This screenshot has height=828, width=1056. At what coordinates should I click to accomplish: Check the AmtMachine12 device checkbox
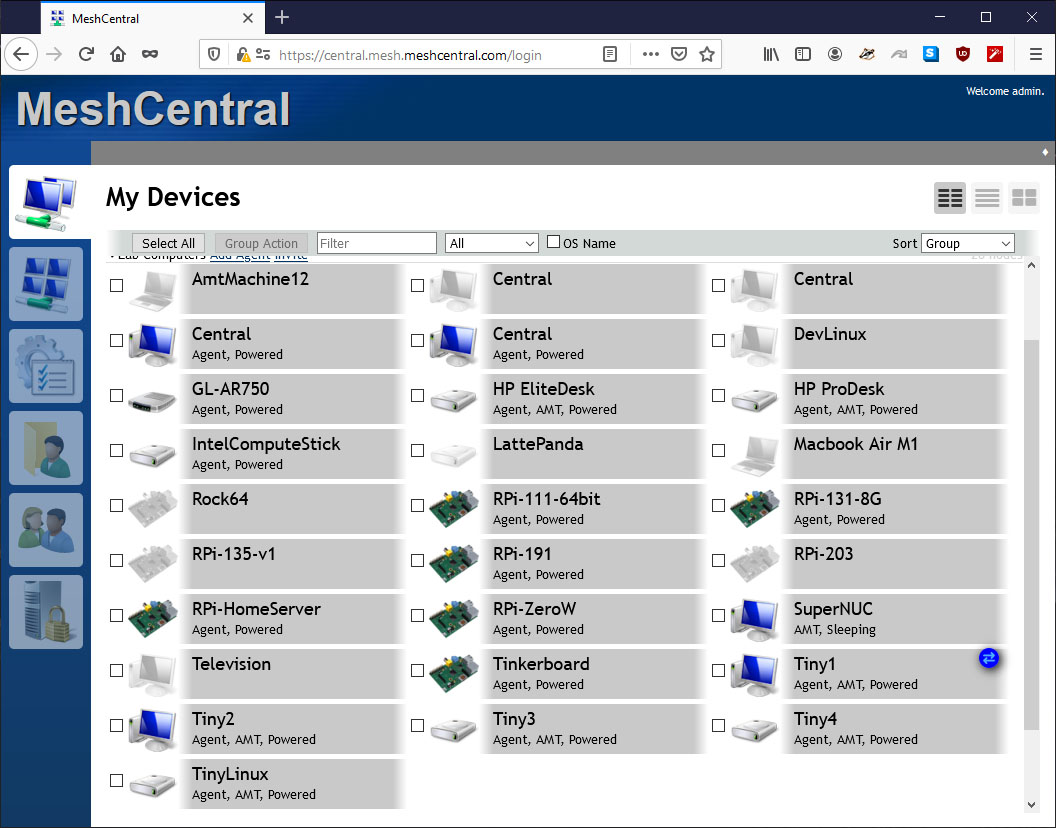[x=117, y=286]
